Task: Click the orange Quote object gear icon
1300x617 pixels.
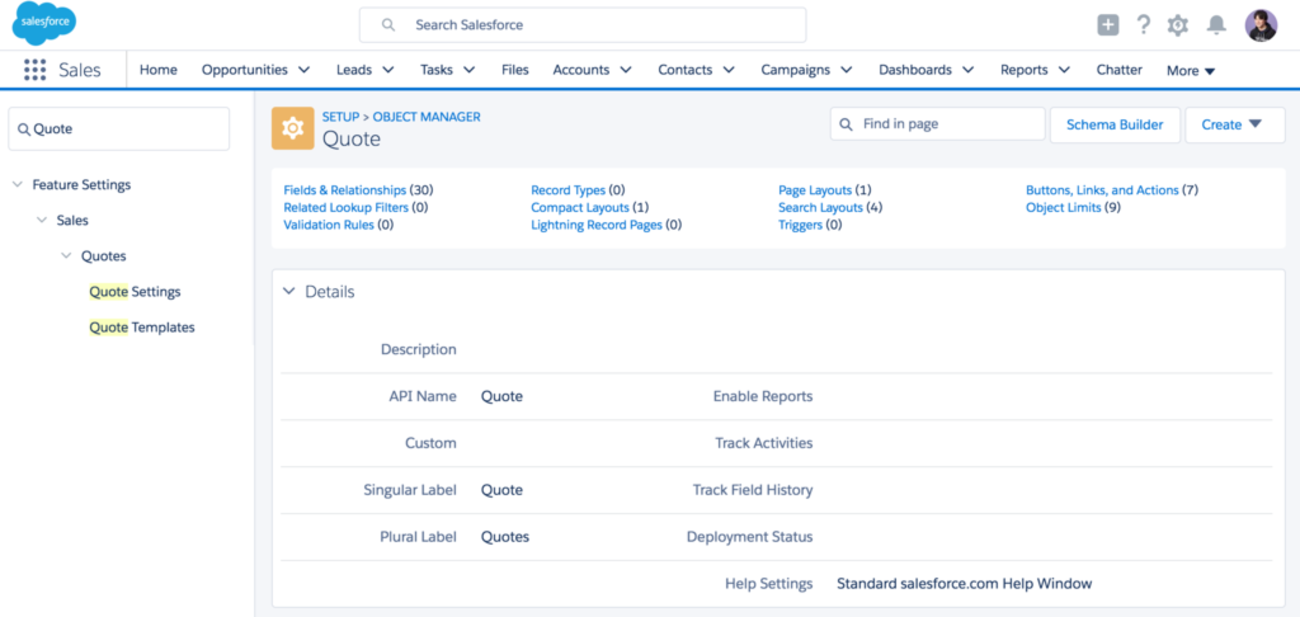Action: click(293, 129)
